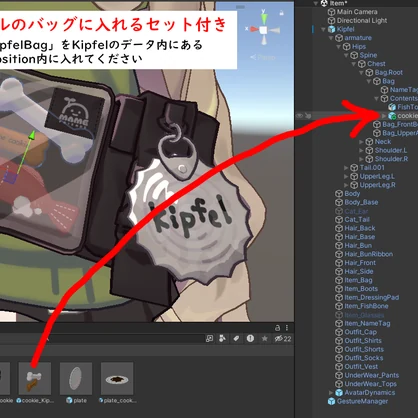Collapse the armature arrow

point(331,38)
